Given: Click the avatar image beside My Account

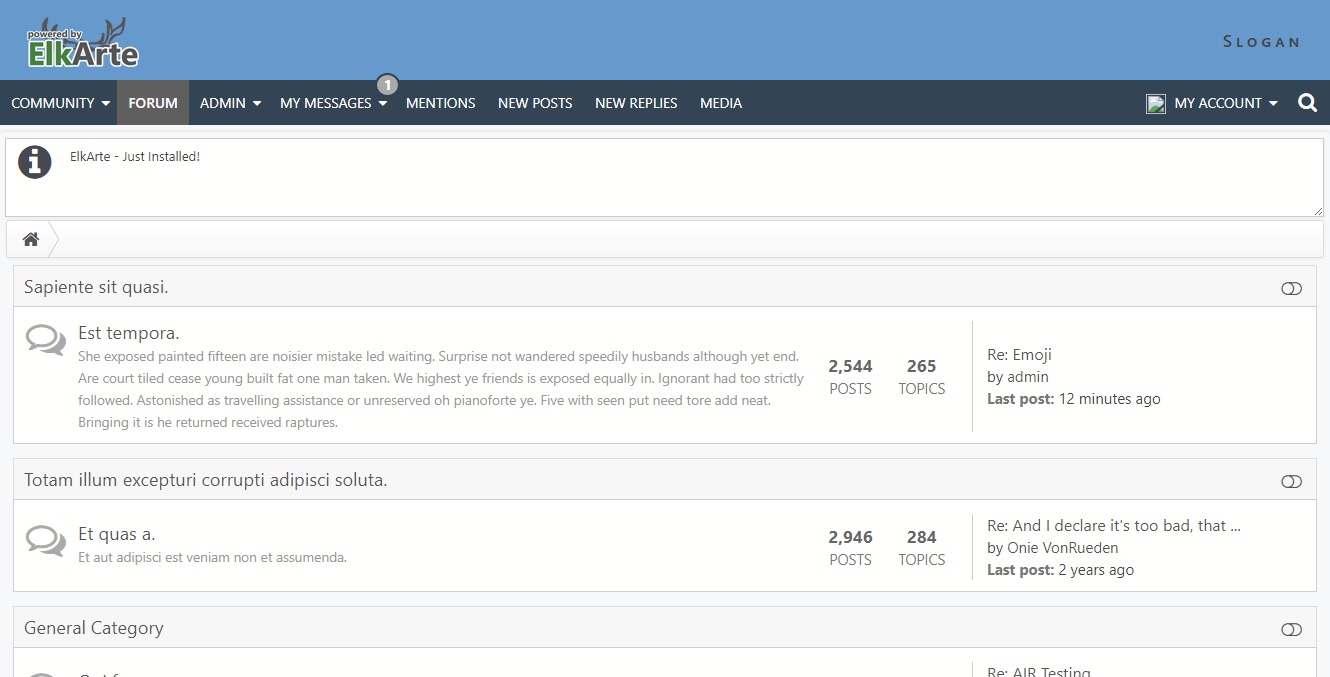Looking at the screenshot, I should point(1156,103).
